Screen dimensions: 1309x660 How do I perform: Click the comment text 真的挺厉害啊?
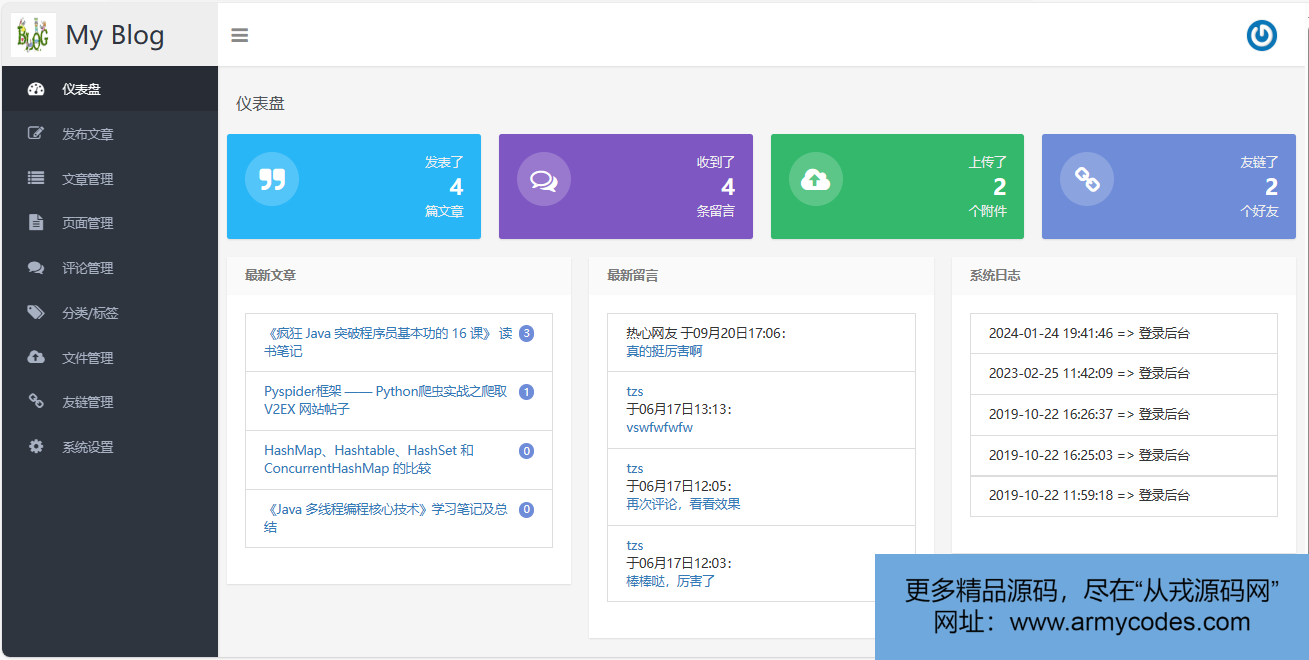pyautogui.click(x=664, y=351)
